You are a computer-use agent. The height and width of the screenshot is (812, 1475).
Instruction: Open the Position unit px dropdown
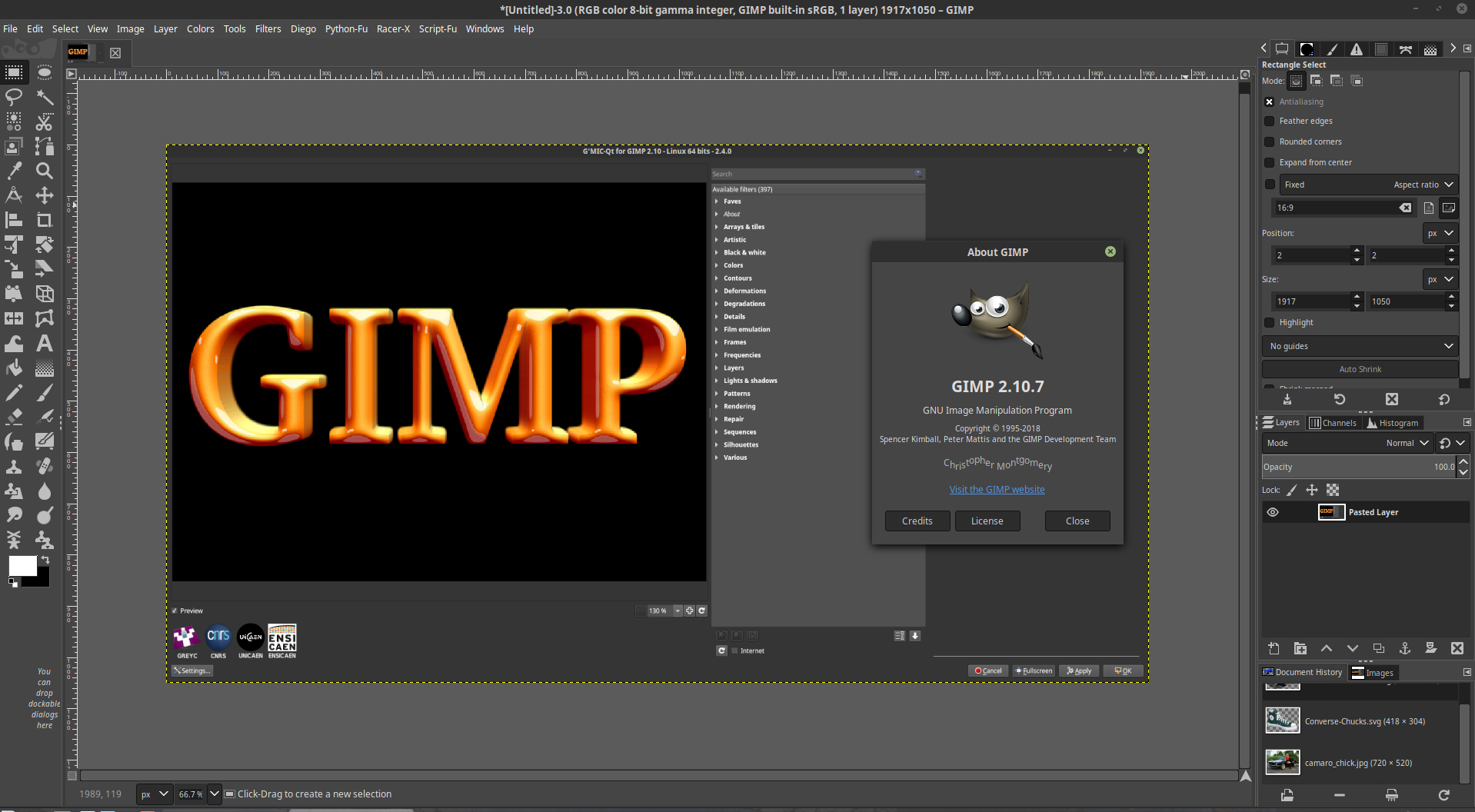point(1440,233)
